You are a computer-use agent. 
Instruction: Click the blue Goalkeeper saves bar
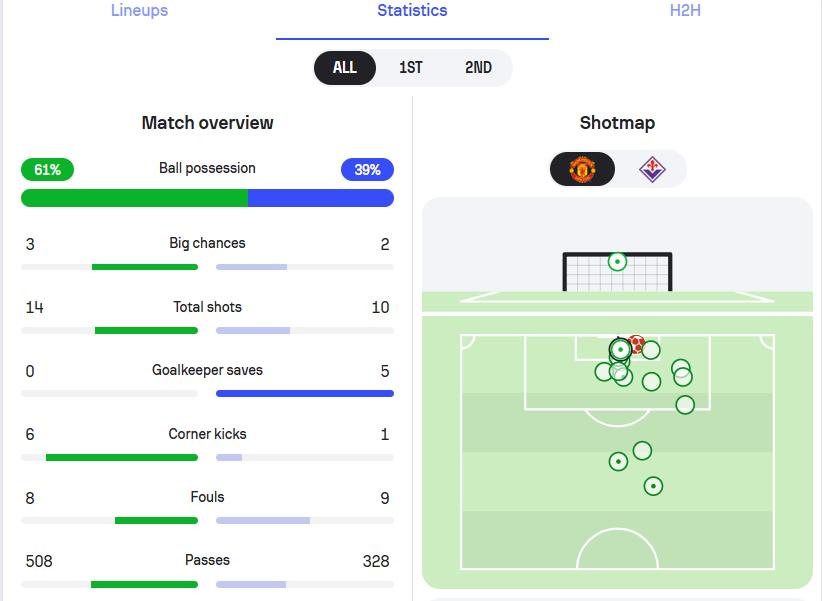[x=305, y=393]
